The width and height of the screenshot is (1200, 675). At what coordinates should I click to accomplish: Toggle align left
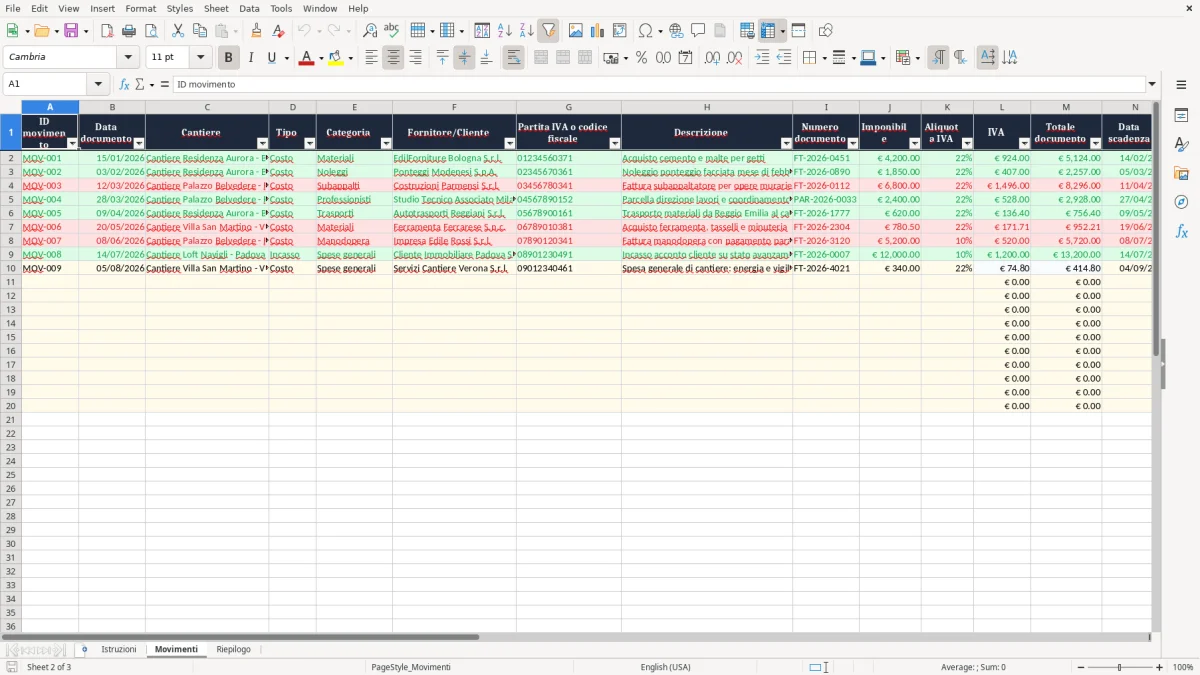click(x=371, y=58)
